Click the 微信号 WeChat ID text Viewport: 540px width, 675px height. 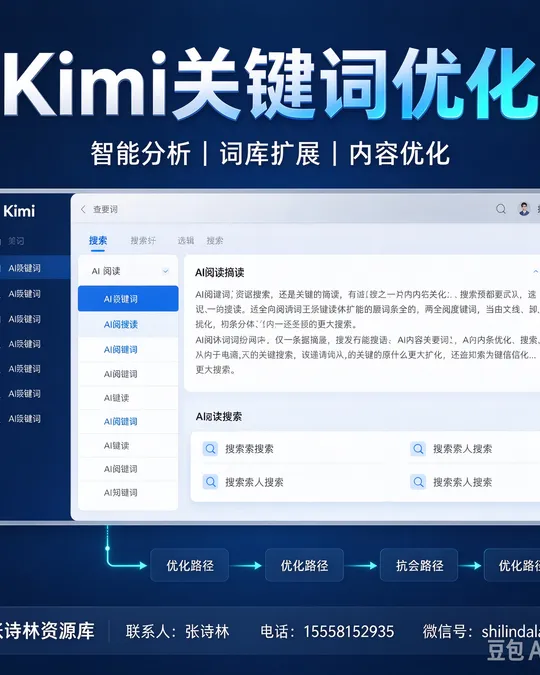pyautogui.click(x=481, y=632)
